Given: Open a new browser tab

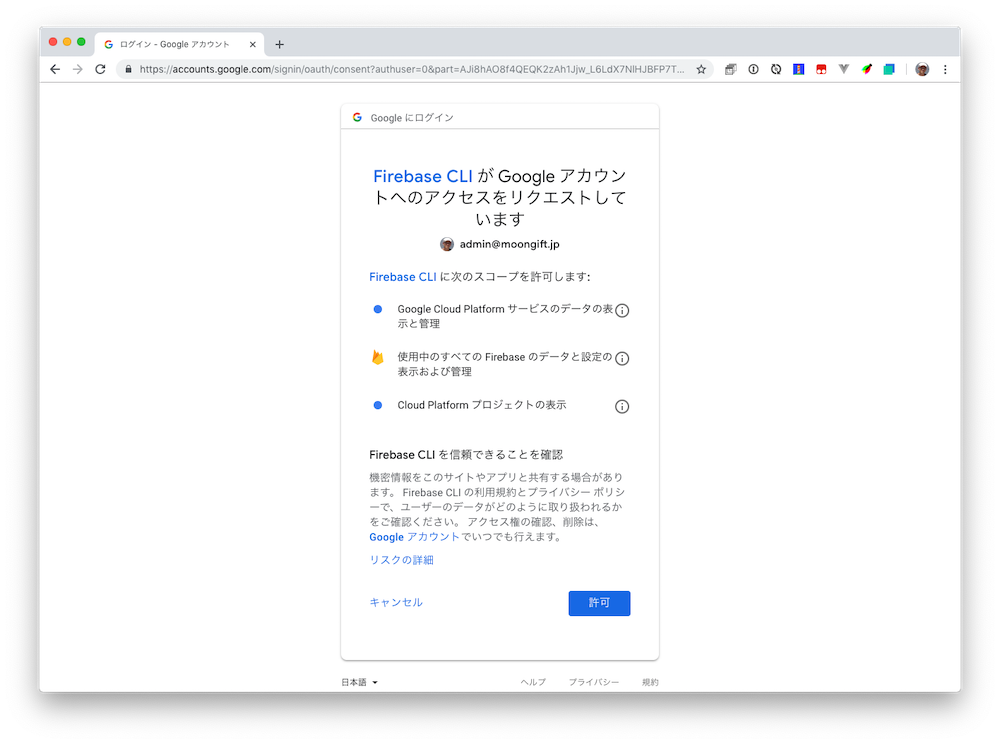Looking at the screenshot, I should point(279,45).
